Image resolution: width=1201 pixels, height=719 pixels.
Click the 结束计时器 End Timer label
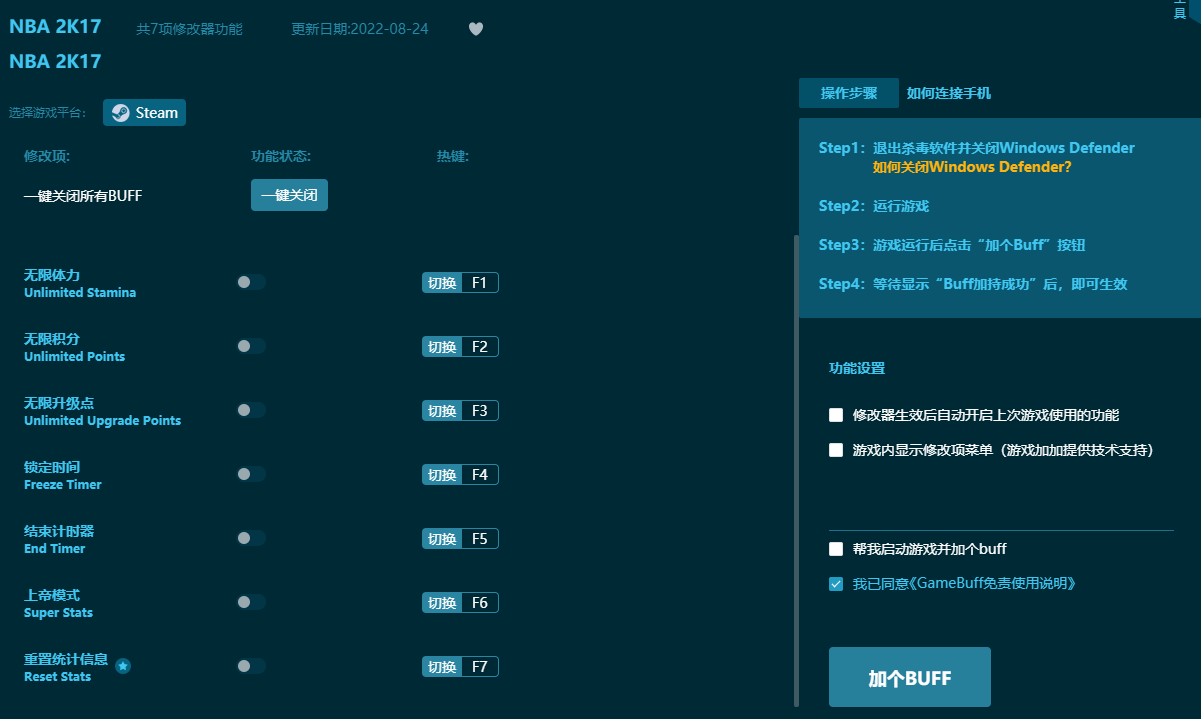click(59, 539)
